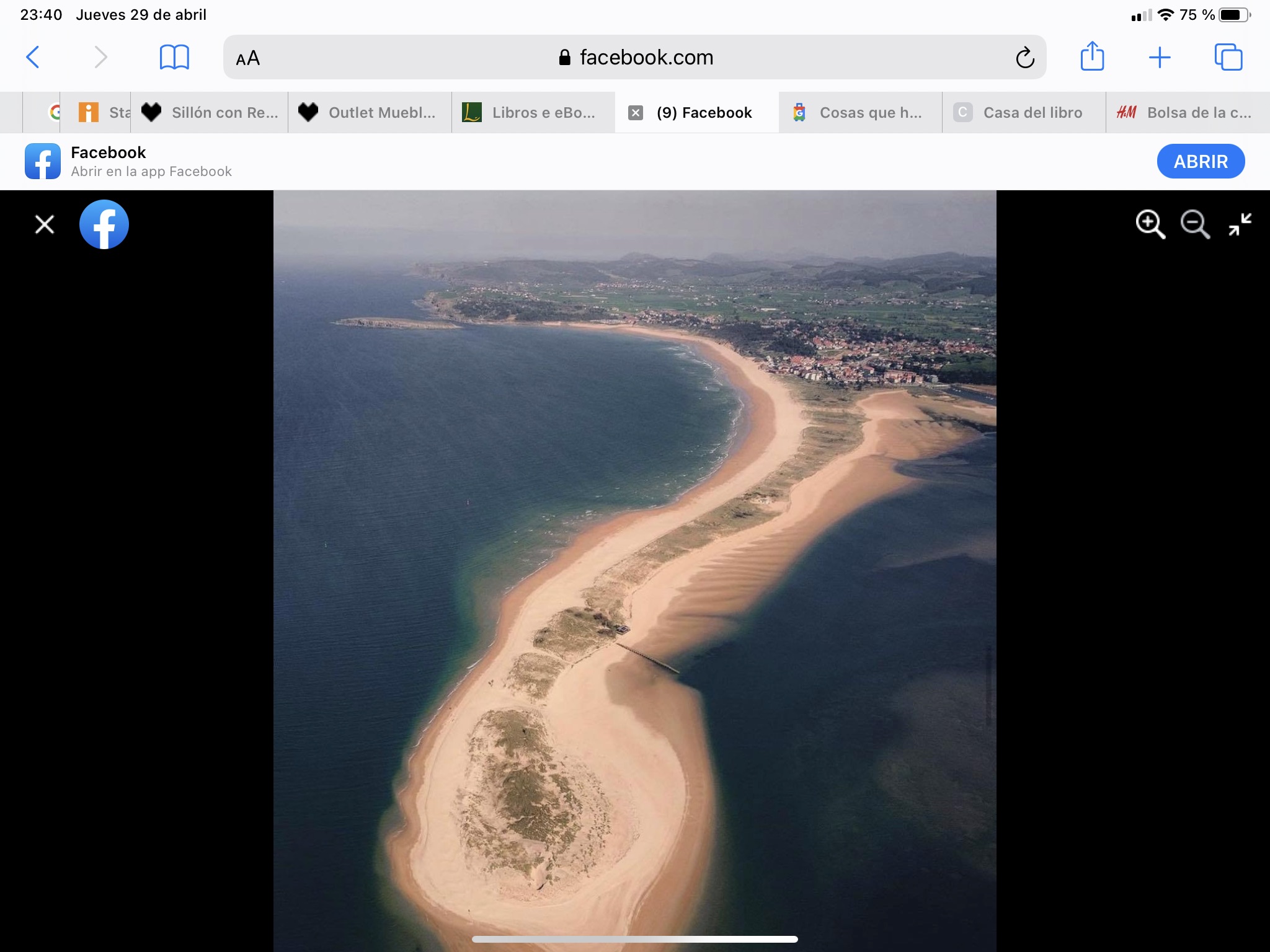Reload the page with refresh icon
This screenshot has width=1270, height=952.
[1024, 58]
